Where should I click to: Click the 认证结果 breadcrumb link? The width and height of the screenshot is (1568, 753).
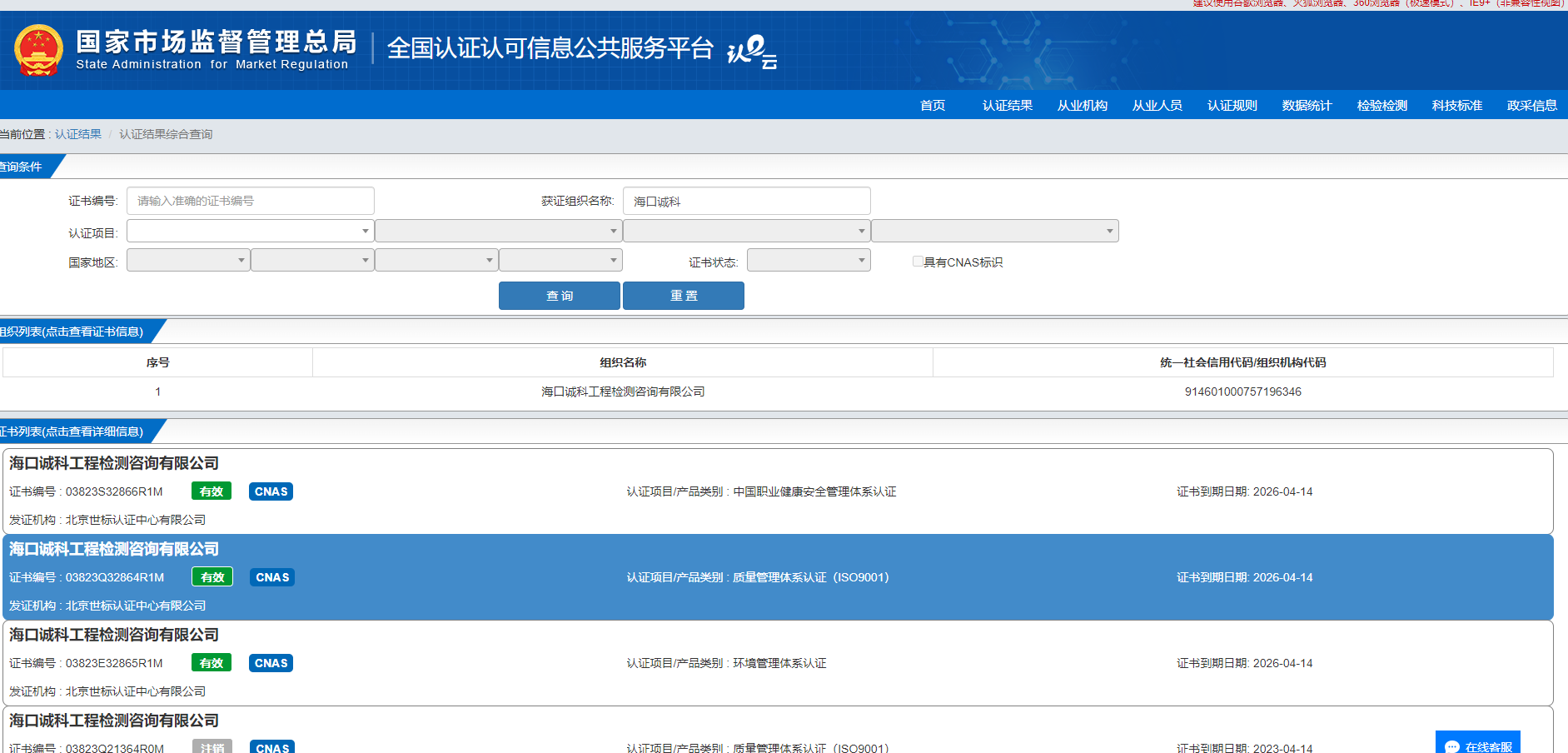point(78,134)
